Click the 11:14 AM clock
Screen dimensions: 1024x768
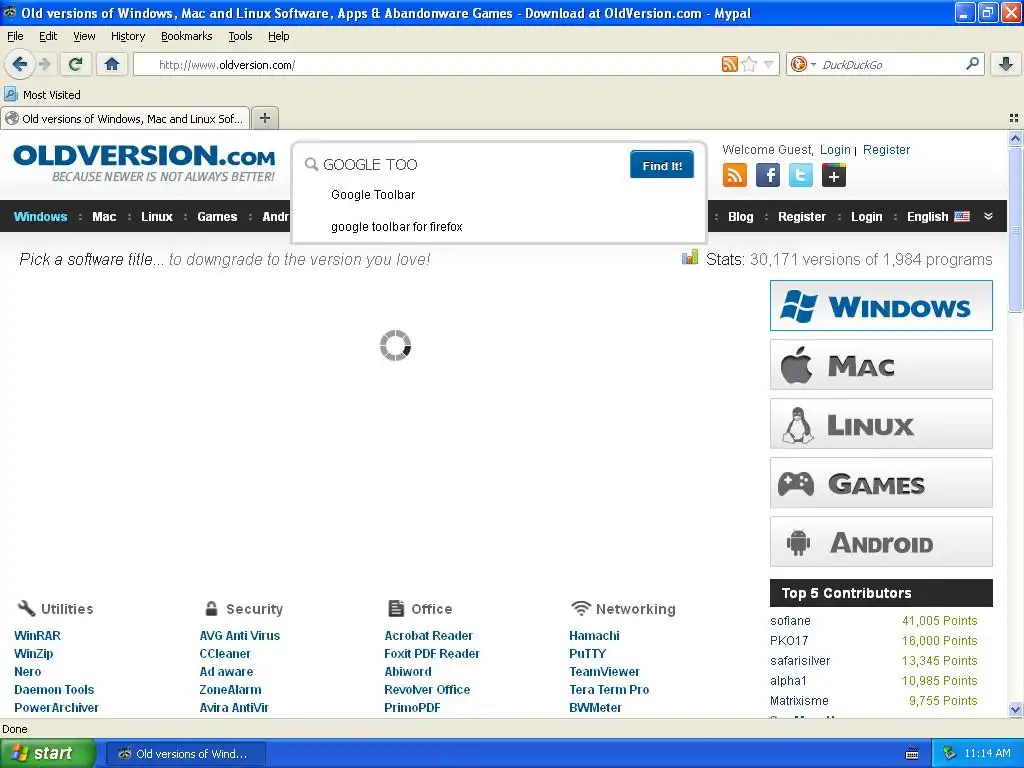(987, 754)
